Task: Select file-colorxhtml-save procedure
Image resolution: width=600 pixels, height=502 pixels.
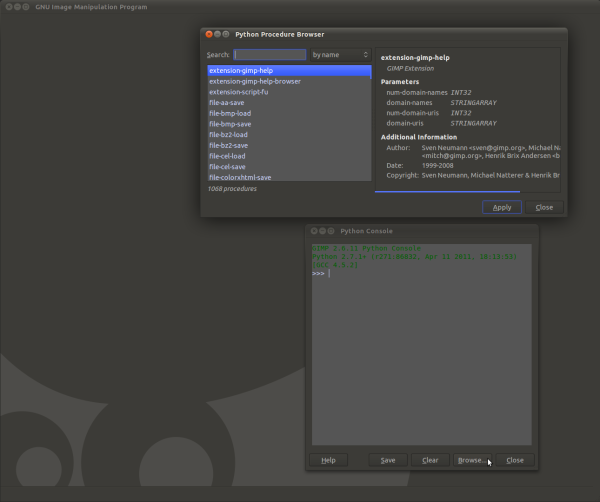Action: coord(289,177)
